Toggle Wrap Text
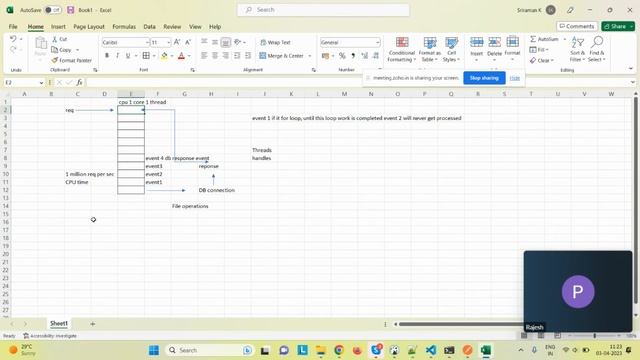This screenshot has width=640, height=360. point(275,42)
